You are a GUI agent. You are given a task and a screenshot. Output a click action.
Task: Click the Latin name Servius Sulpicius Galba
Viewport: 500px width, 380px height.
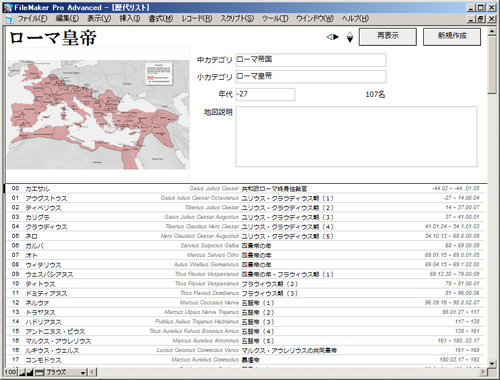(210, 246)
